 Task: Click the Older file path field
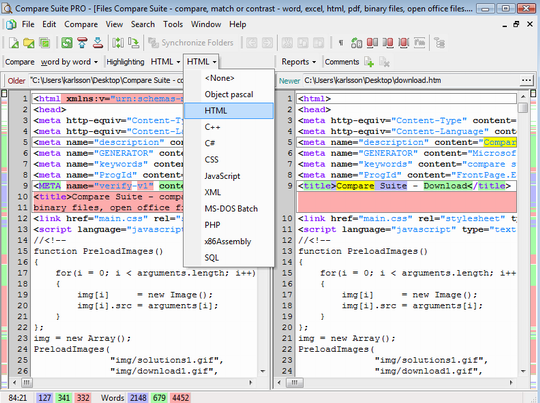point(107,80)
